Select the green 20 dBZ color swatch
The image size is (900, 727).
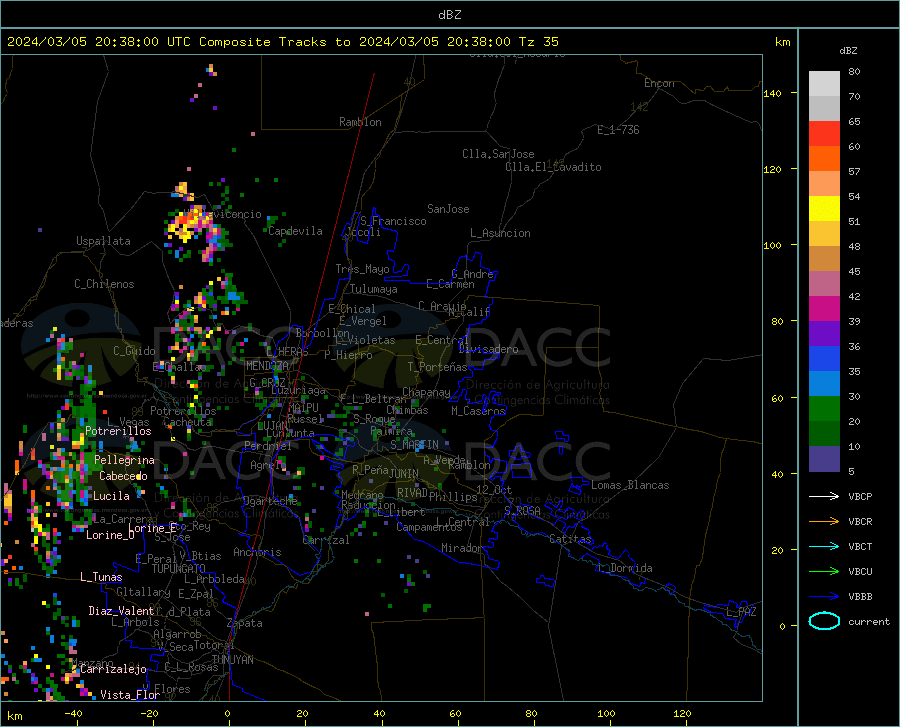[824, 409]
